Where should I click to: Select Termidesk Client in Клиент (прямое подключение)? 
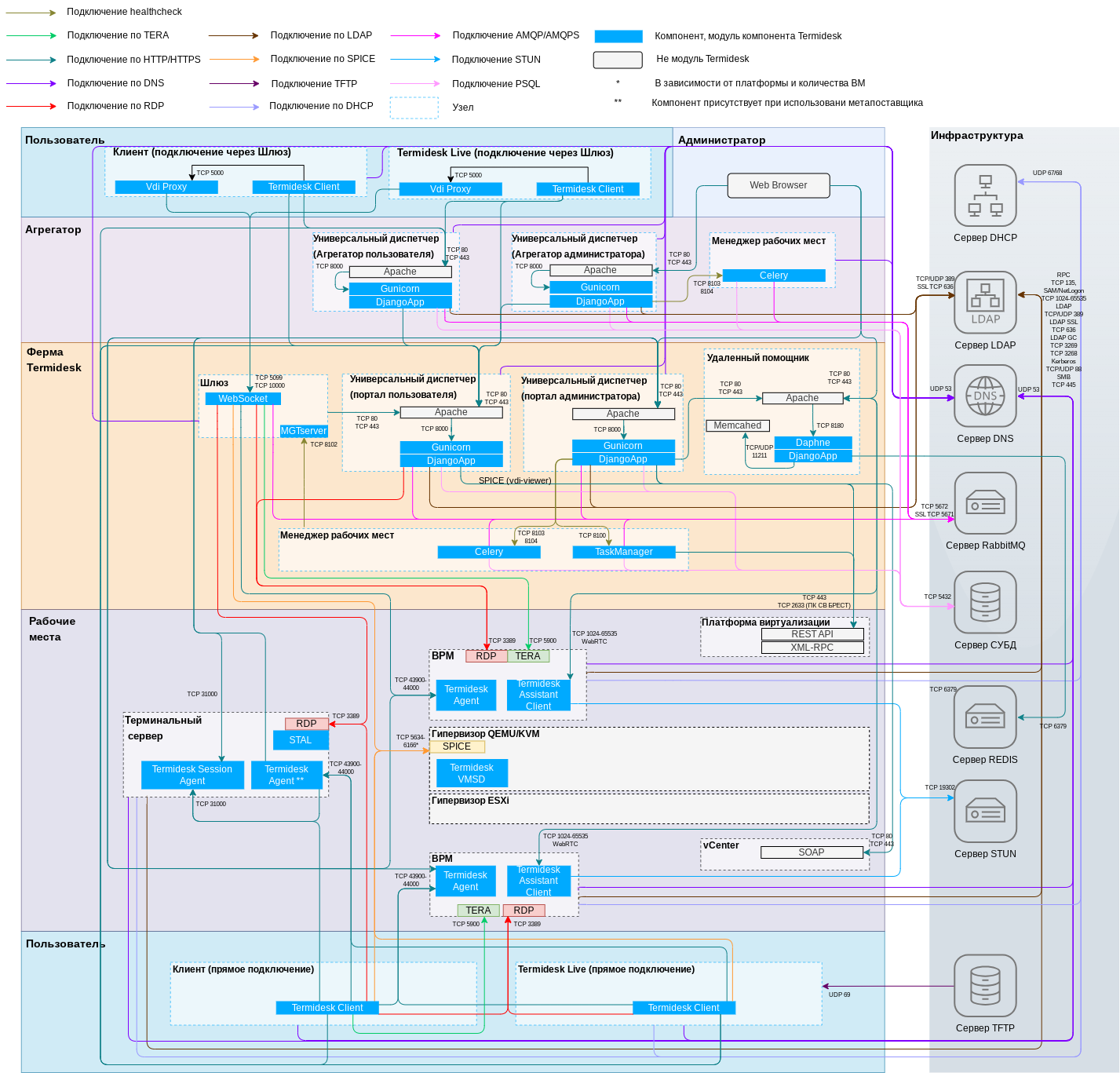[327, 1008]
